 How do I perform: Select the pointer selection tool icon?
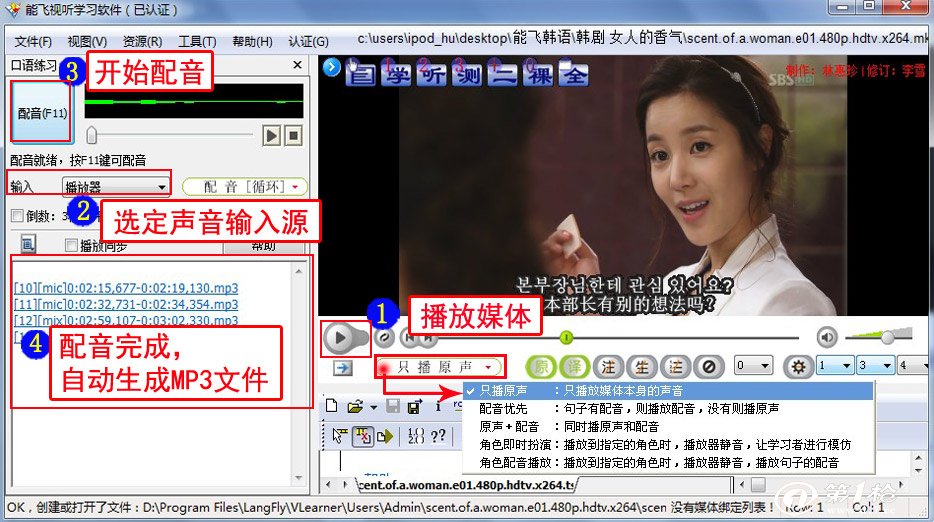(x=340, y=436)
